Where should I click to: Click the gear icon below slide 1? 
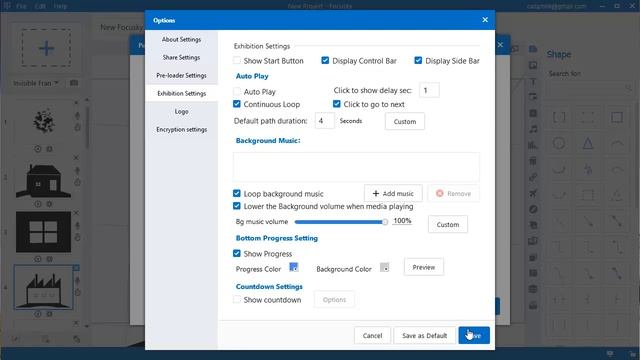tap(49, 149)
